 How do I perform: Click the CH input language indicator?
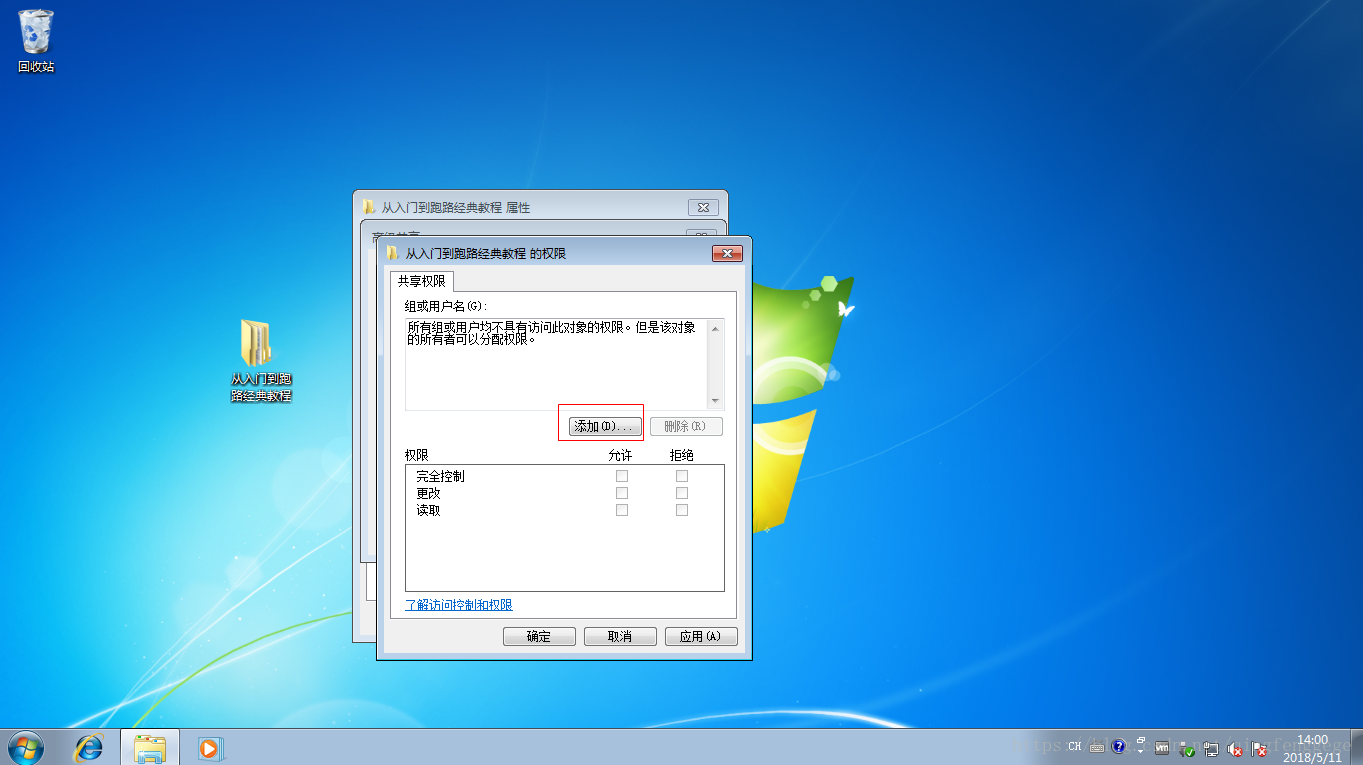tap(1075, 746)
